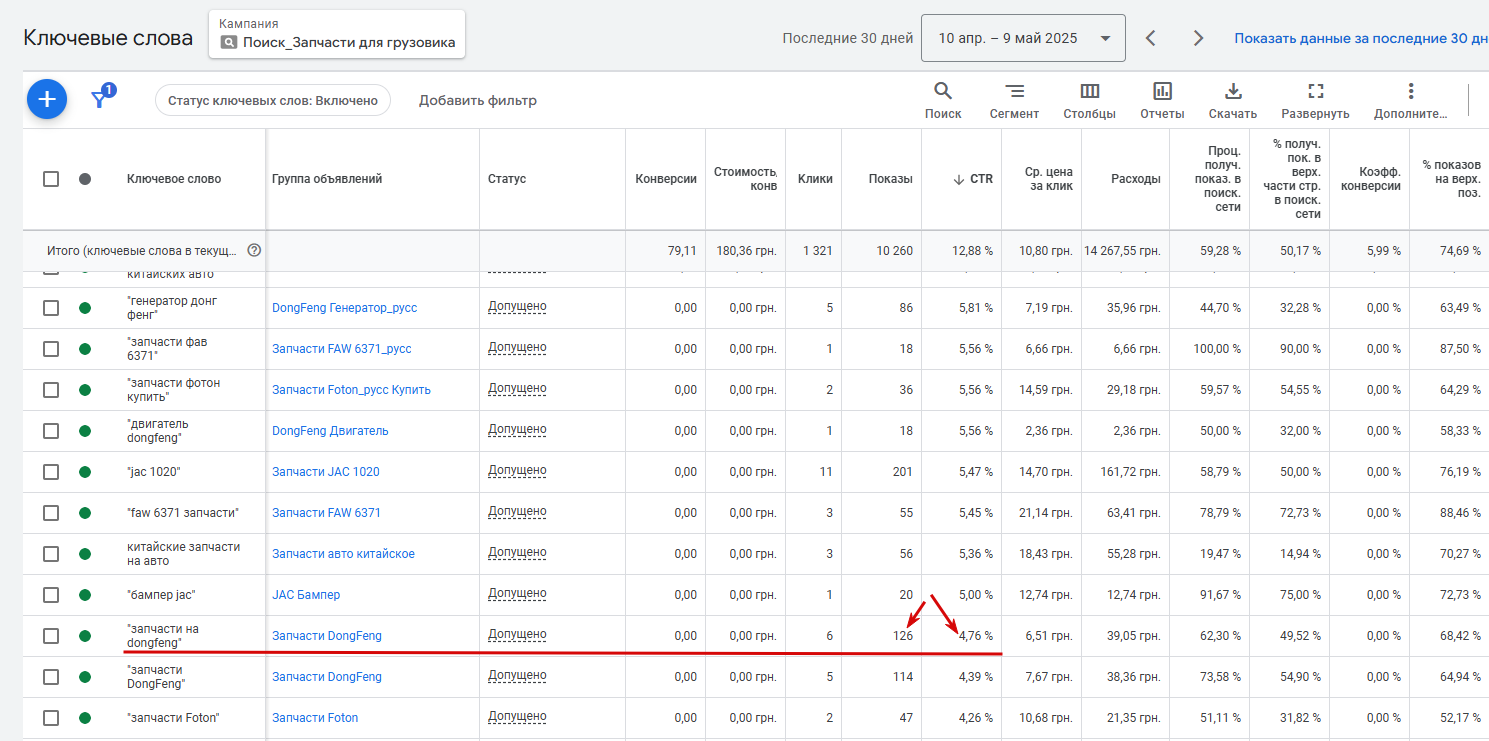The width and height of the screenshot is (1489, 741).
Task: Open the date range dropdown
Action: [x=1023, y=38]
